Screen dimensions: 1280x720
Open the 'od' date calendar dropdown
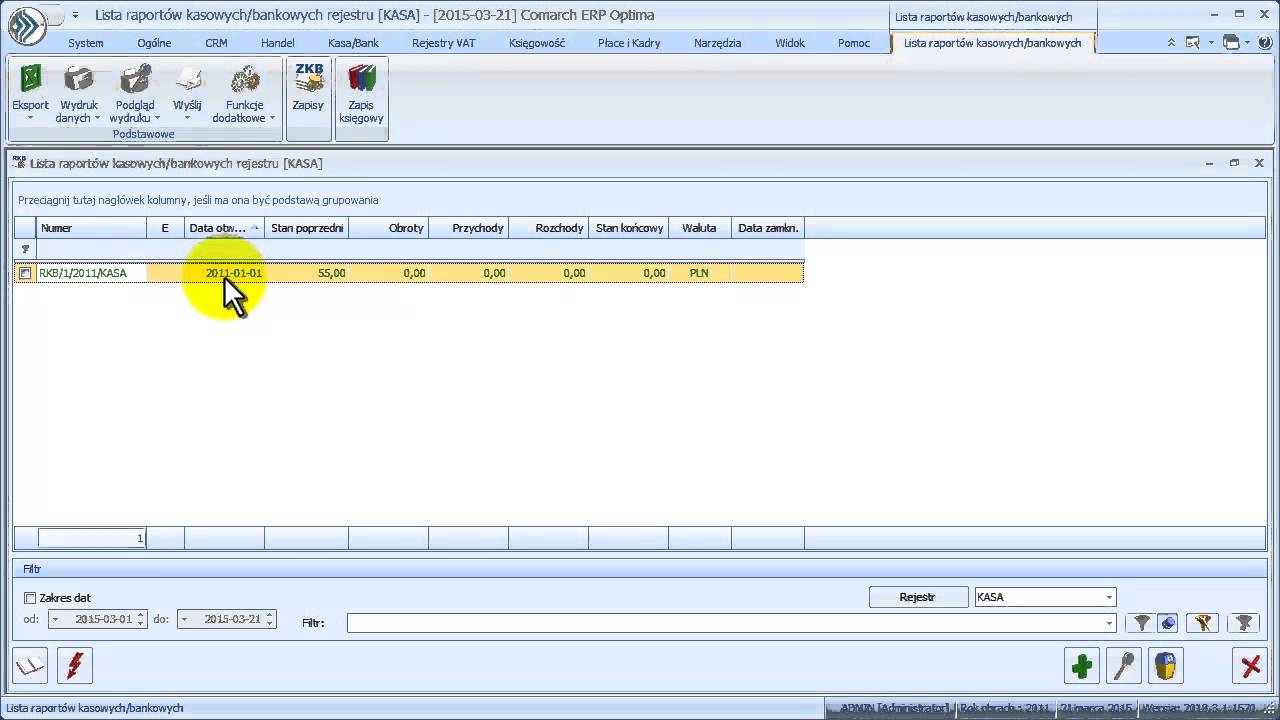click(x=55, y=619)
